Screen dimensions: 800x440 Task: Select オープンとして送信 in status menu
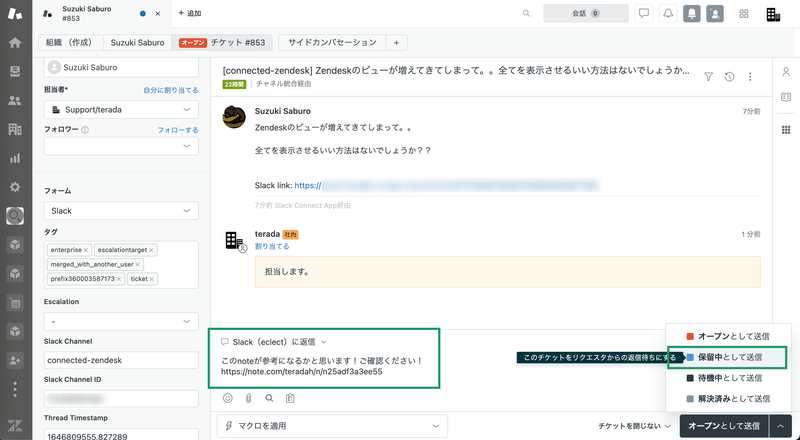[x=729, y=336]
